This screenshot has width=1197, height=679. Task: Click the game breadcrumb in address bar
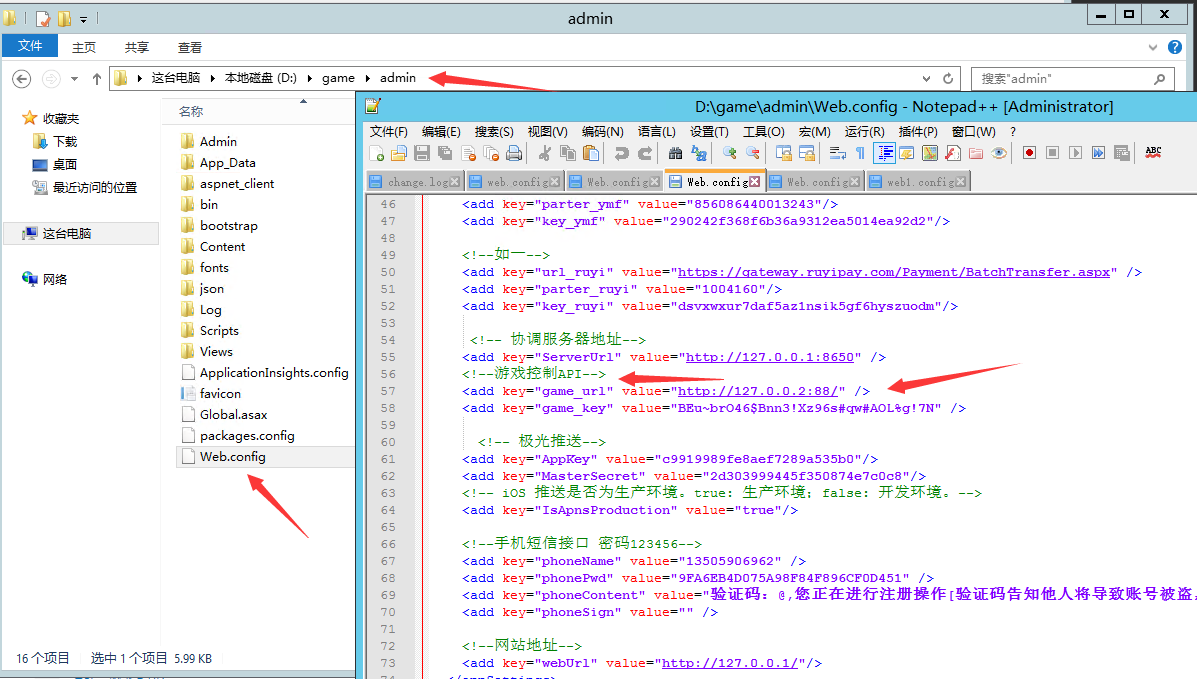point(338,78)
